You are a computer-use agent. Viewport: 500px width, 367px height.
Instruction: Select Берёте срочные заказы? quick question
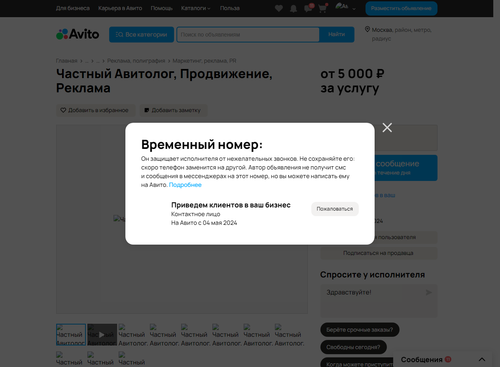coord(360,330)
